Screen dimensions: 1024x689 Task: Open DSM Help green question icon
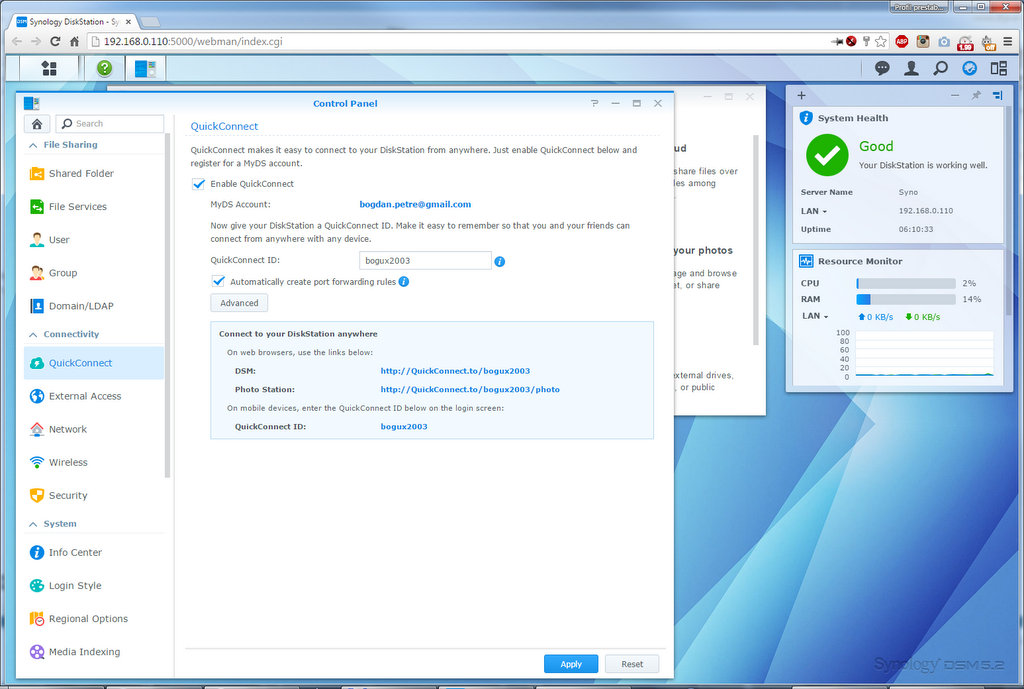pos(104,68)
